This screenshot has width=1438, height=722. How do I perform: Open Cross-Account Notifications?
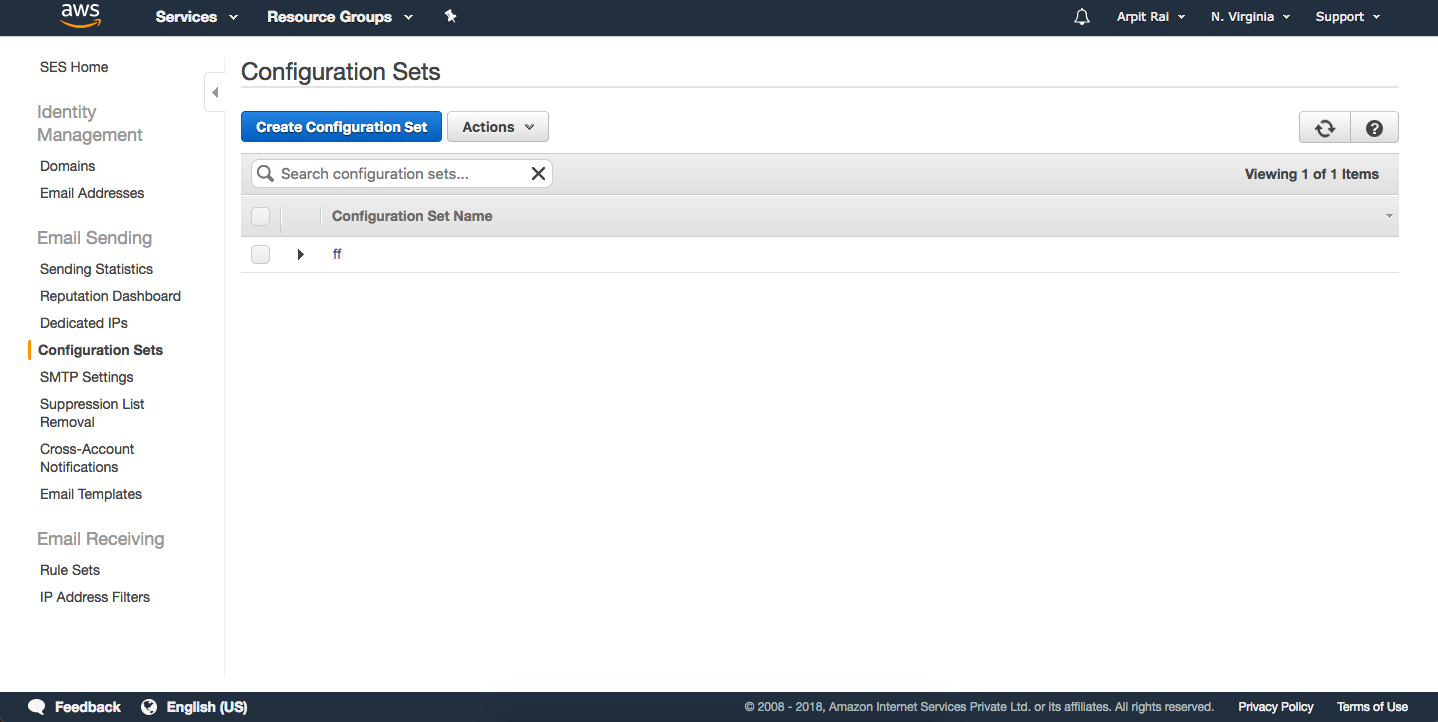[x=87, y=458]
